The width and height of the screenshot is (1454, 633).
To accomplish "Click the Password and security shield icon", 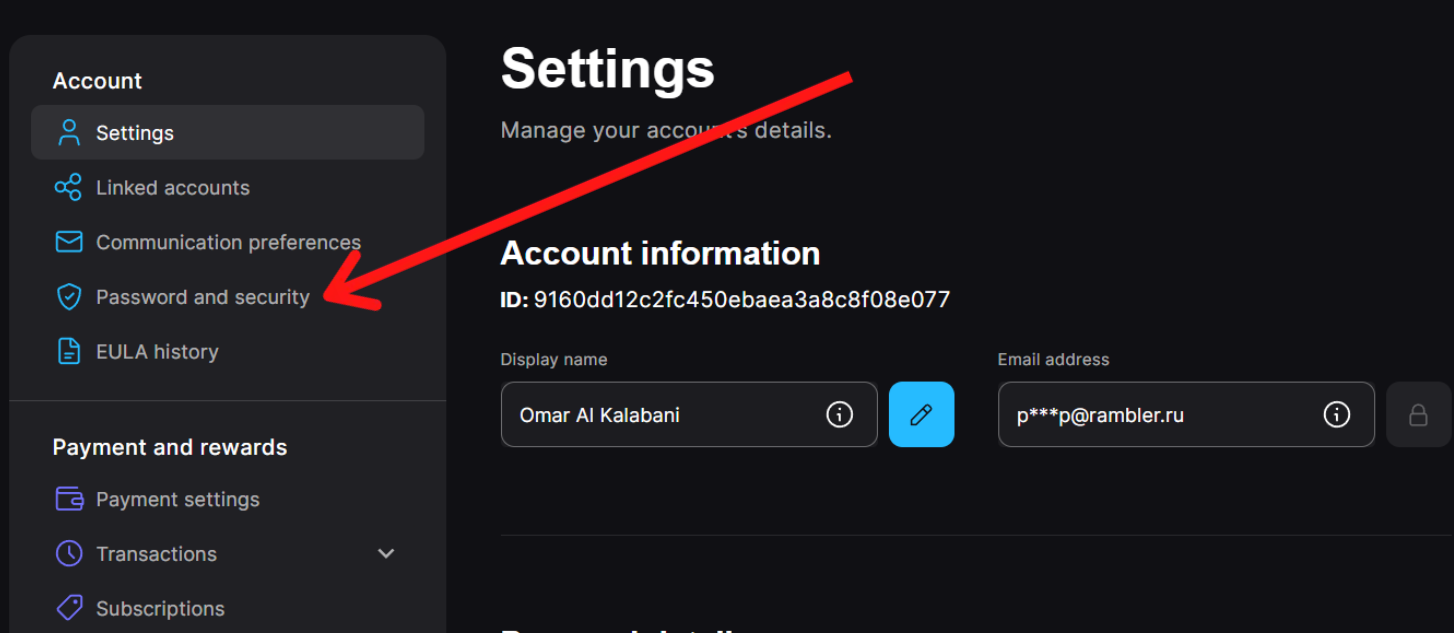I will (x=68, y=297).
